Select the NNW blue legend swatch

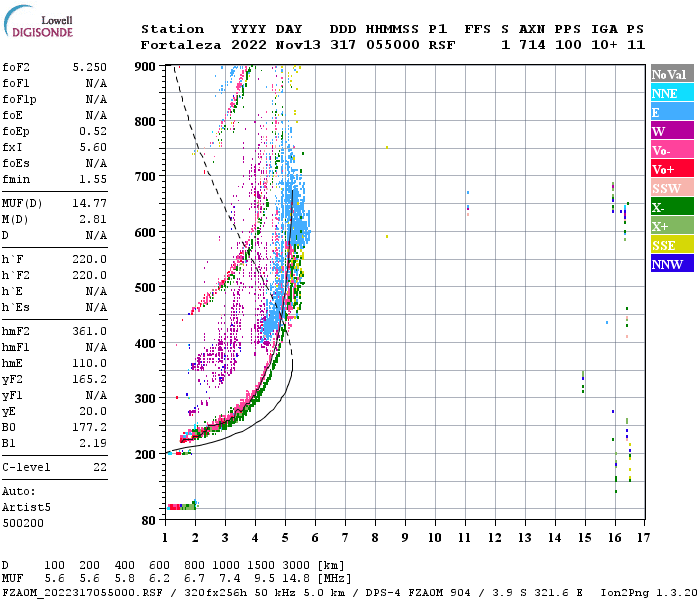(x=672, y=263)
